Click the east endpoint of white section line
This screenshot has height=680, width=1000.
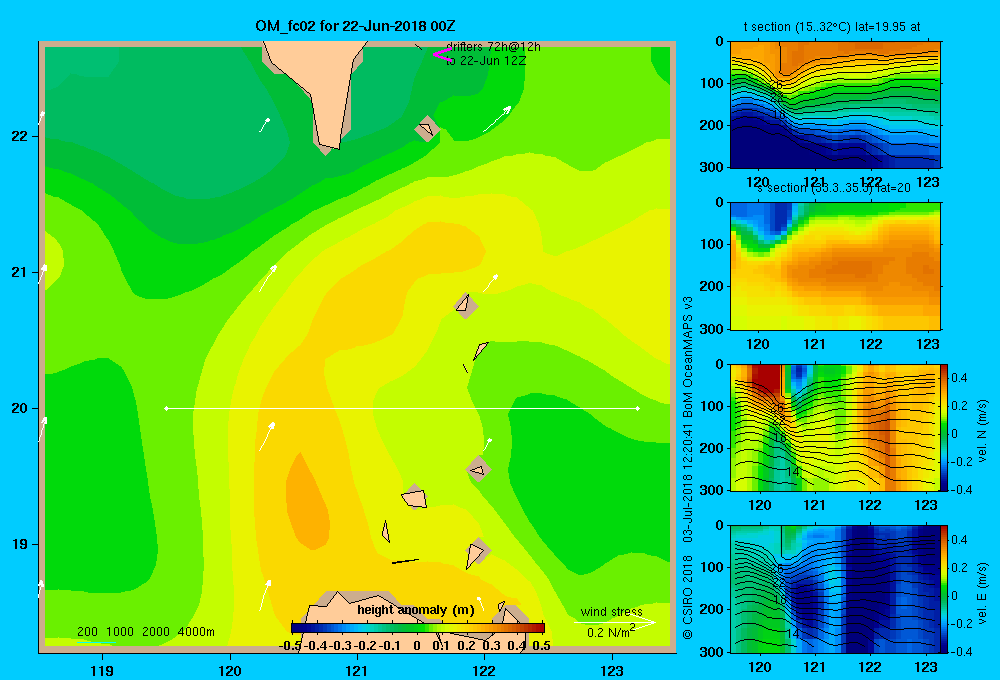(x=638, y=408)
